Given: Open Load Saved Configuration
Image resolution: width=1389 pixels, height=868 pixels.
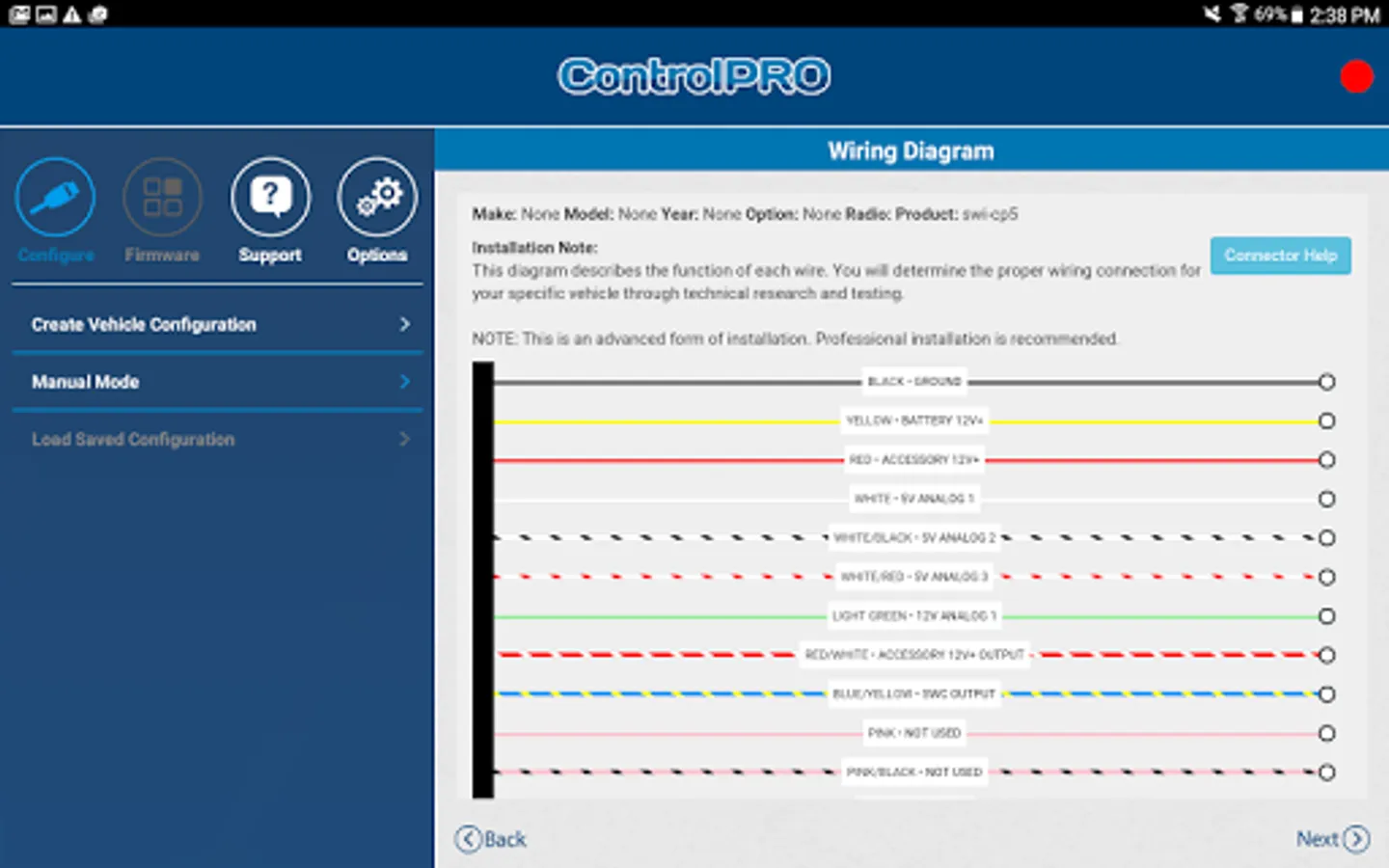Looking at the screenshot, I should pos(217,439).
